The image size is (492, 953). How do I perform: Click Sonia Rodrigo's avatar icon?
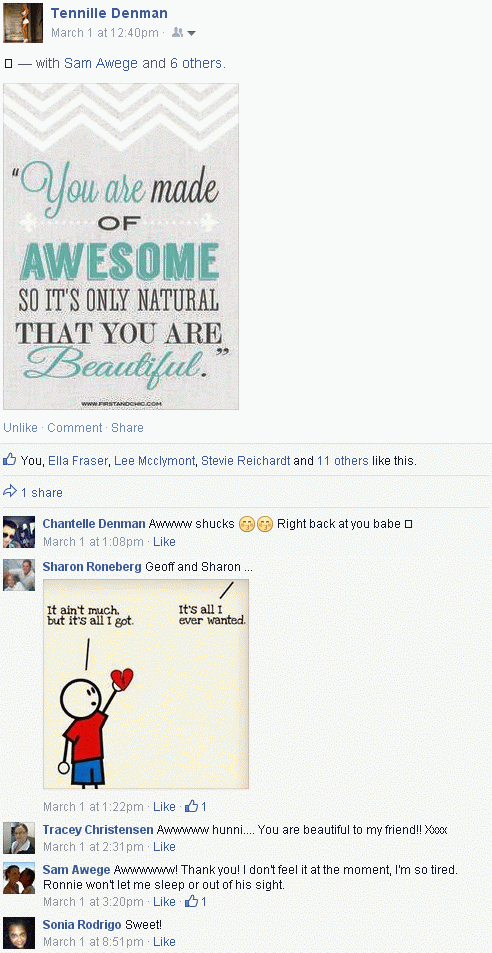point(19,933)
